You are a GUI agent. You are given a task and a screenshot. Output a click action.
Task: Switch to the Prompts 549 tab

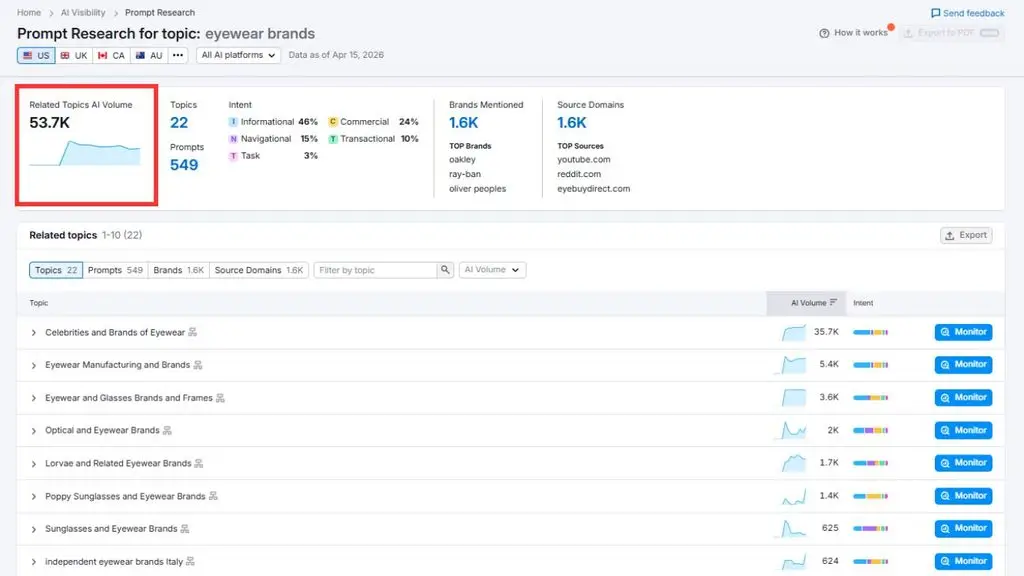115,270
